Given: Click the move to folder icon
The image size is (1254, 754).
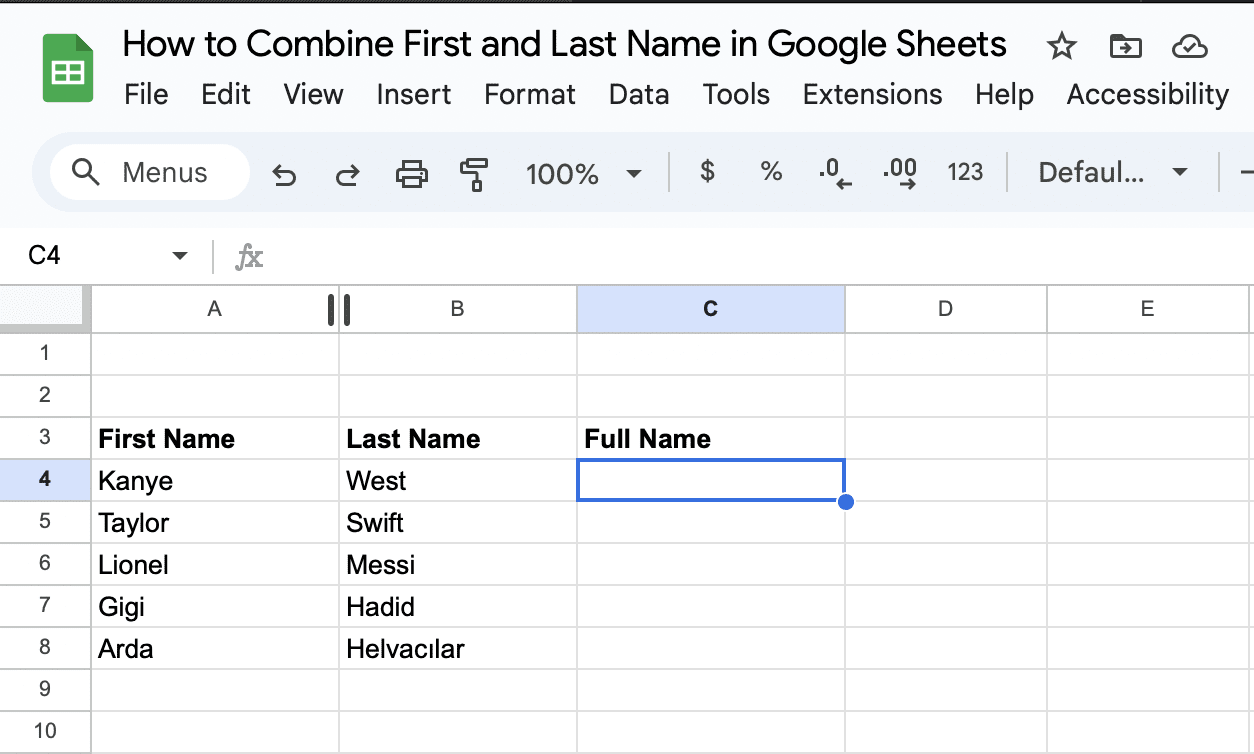Looking at the screenshot, I should pyautogui.click(x=1125, y=46).
